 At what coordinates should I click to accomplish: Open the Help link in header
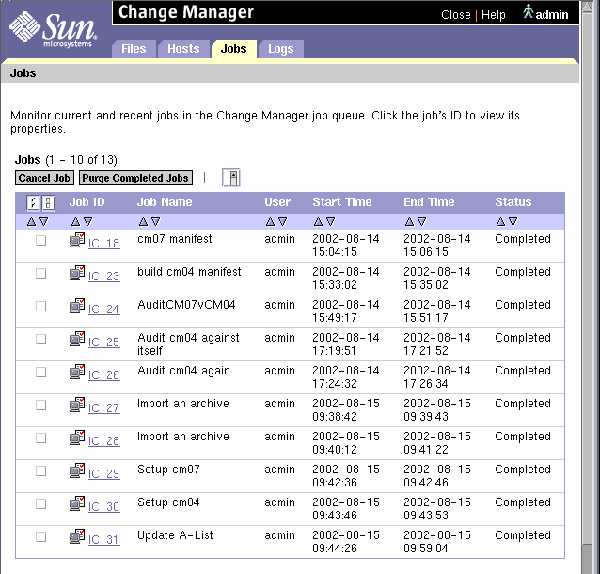(x=493, y=15)
